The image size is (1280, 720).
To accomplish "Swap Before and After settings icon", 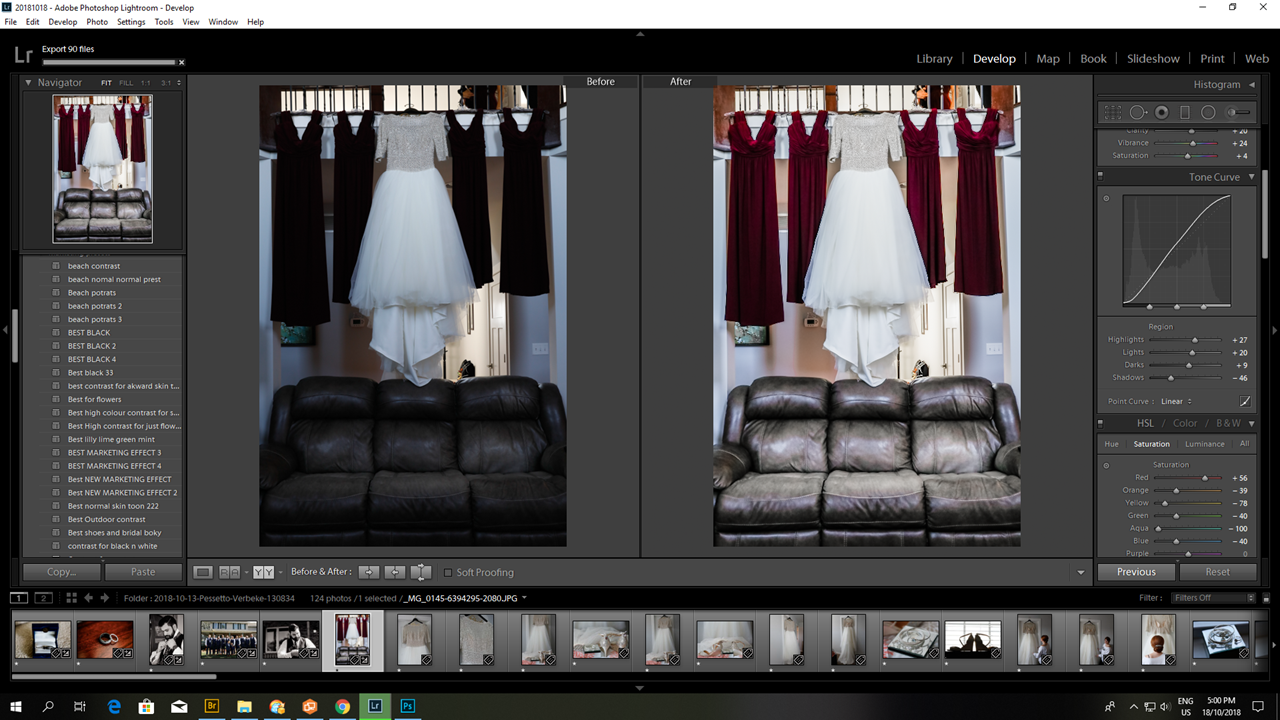I will (421, 572).
